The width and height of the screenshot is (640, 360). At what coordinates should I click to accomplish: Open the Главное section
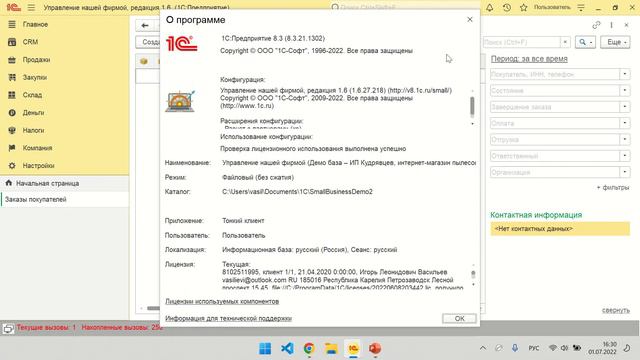pyautogui.click(x=35, y=24)
